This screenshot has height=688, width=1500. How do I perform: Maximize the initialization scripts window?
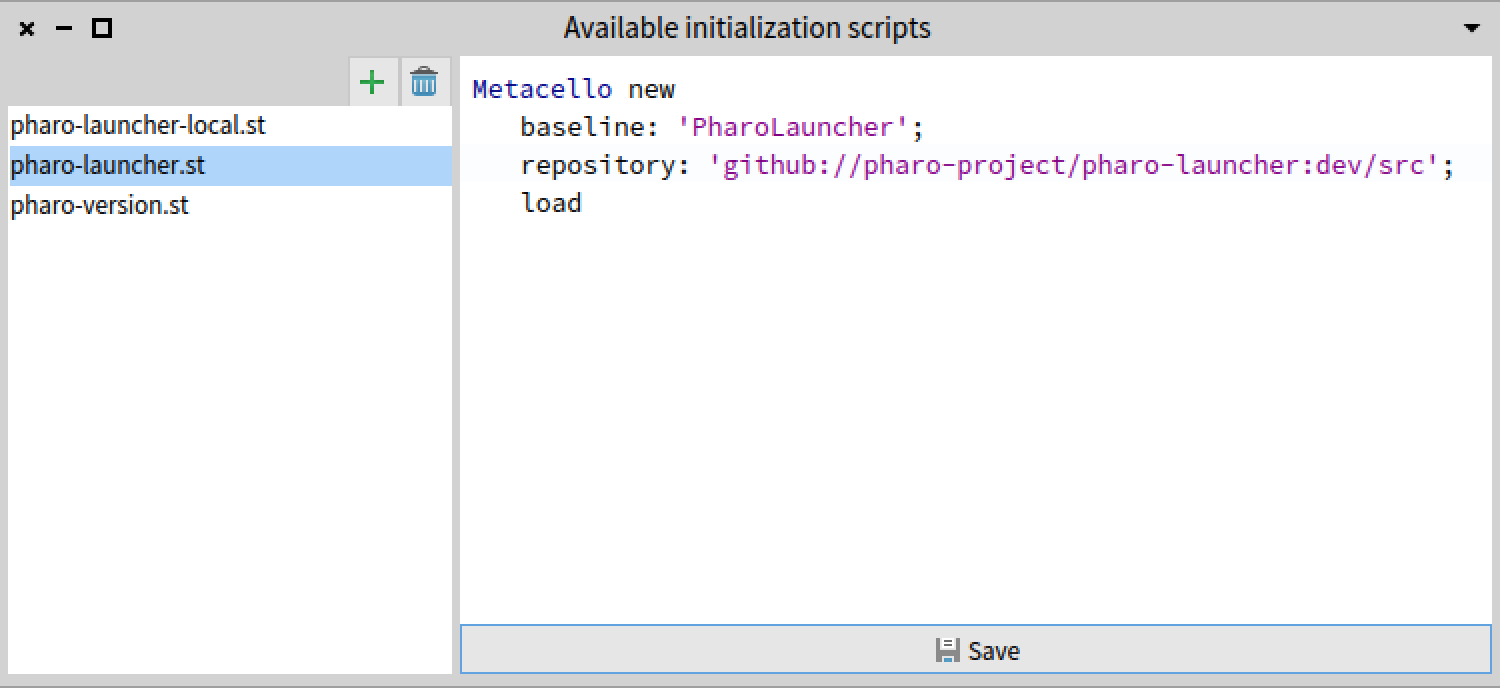pos(101,29)
